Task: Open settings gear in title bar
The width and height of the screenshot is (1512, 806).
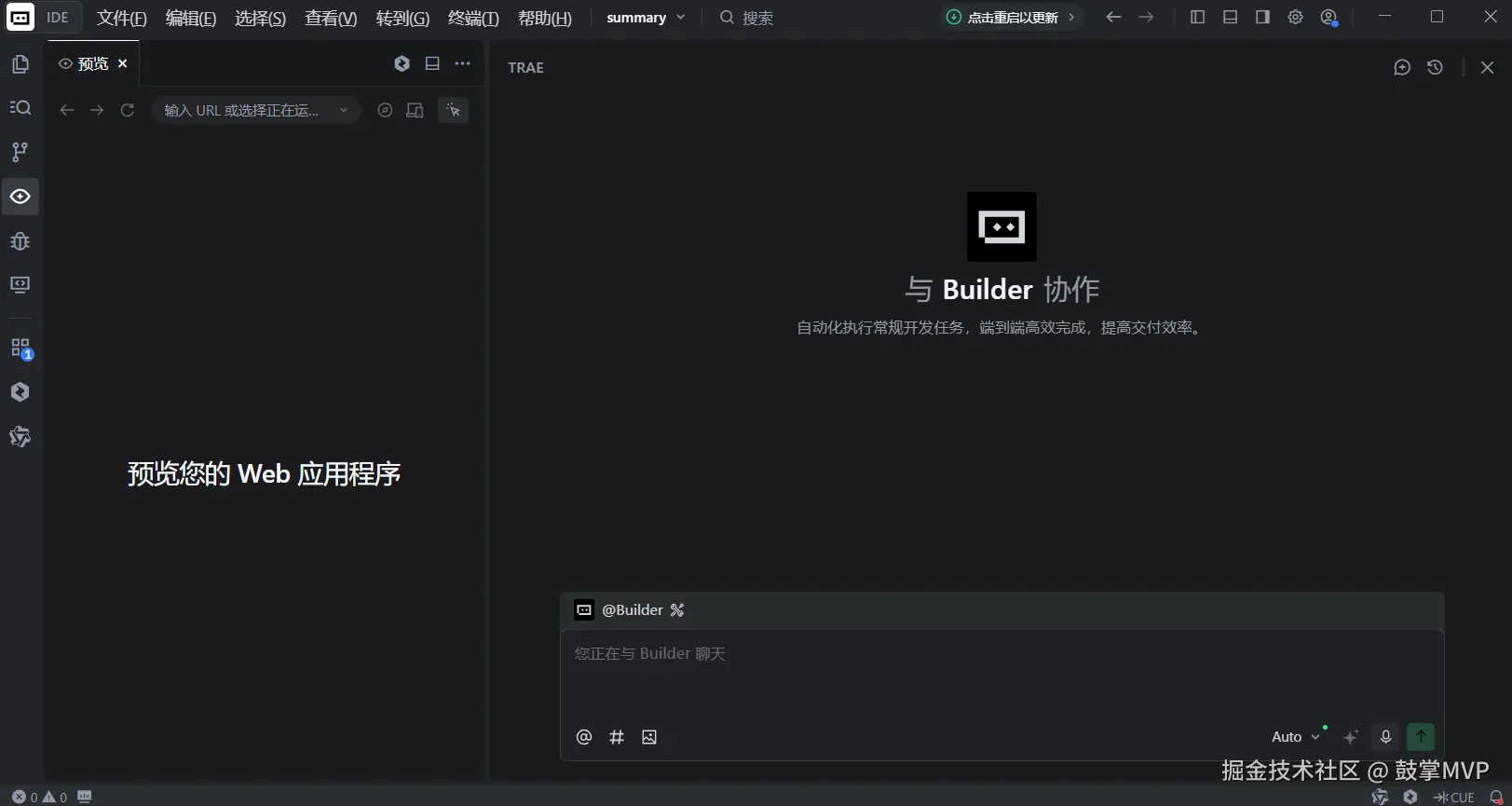Action: click(1295, 17)
